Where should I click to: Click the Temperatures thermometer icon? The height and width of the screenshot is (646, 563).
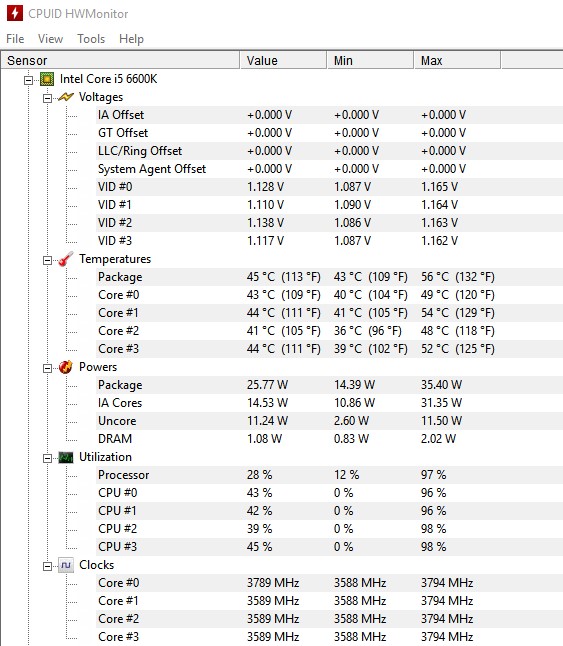pyautogui.click(x=65, y=259)
